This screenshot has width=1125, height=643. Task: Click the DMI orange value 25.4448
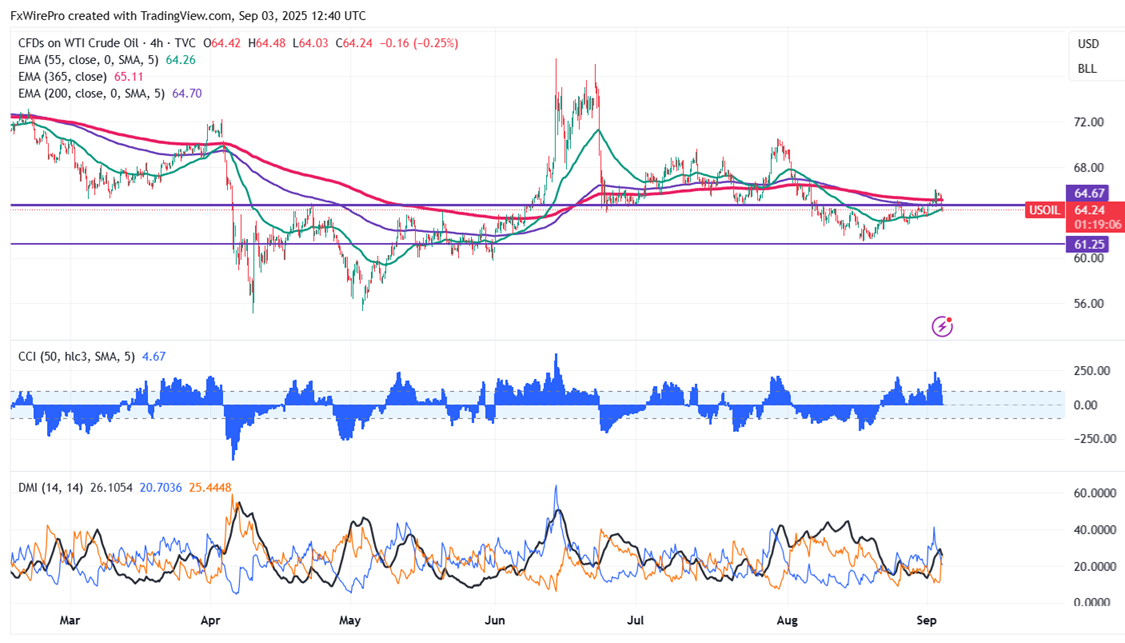pos(210,487)
